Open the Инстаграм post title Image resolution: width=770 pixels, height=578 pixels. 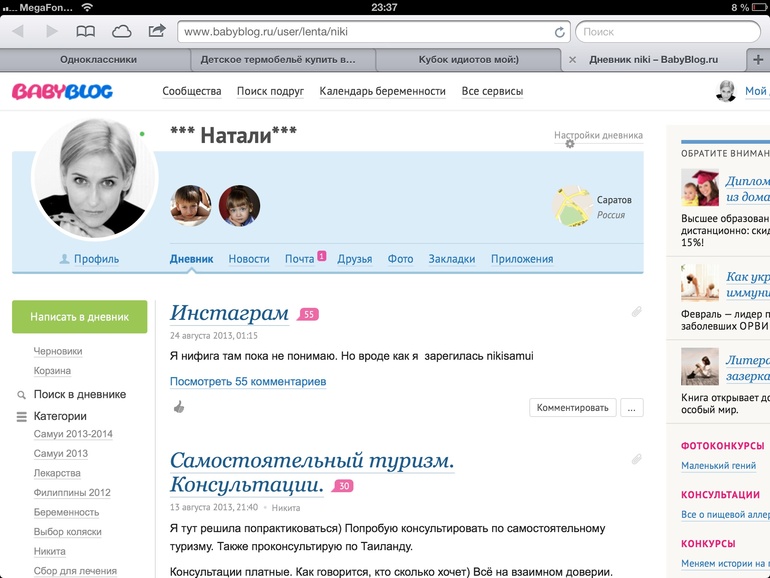pyautogui.click(x=229, y=313)
